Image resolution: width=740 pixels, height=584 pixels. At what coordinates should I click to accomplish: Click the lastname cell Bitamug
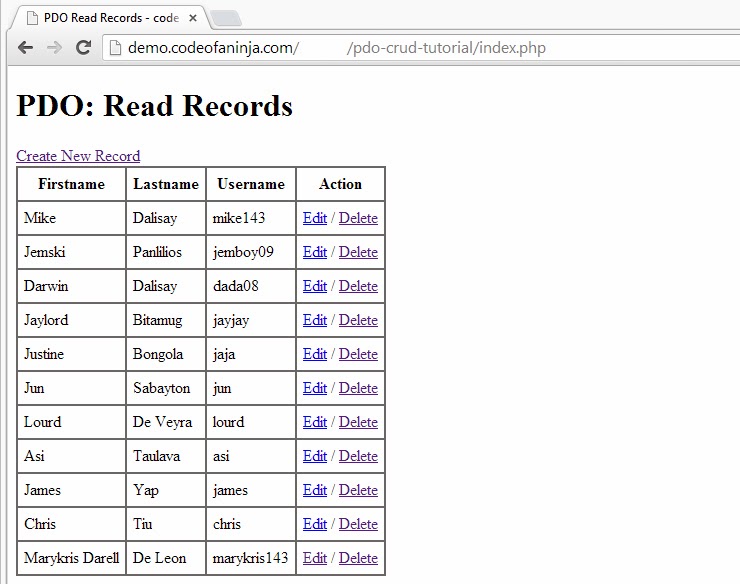click(x=166, y=320)
